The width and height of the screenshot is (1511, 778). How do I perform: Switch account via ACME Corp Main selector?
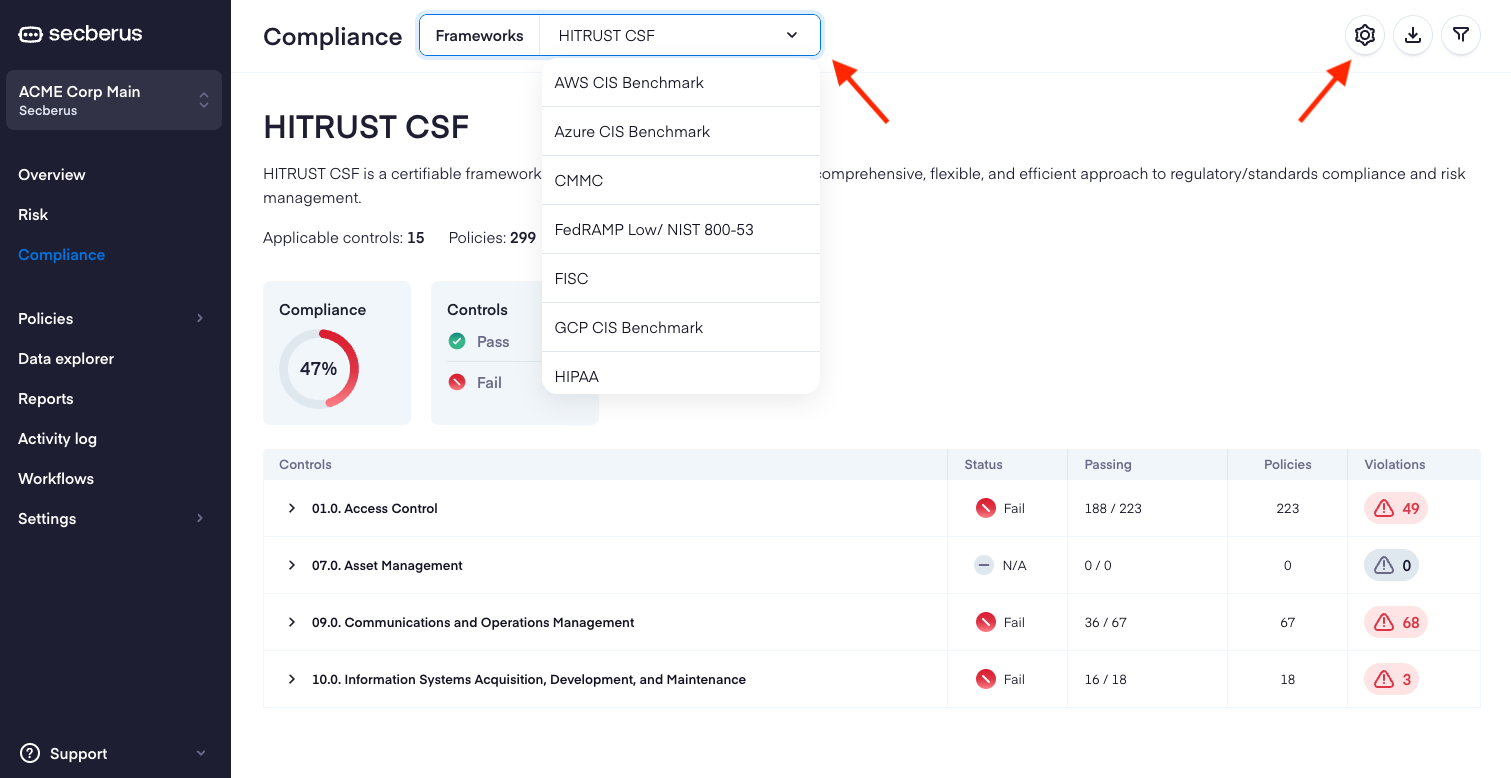(x=114, y=100)
